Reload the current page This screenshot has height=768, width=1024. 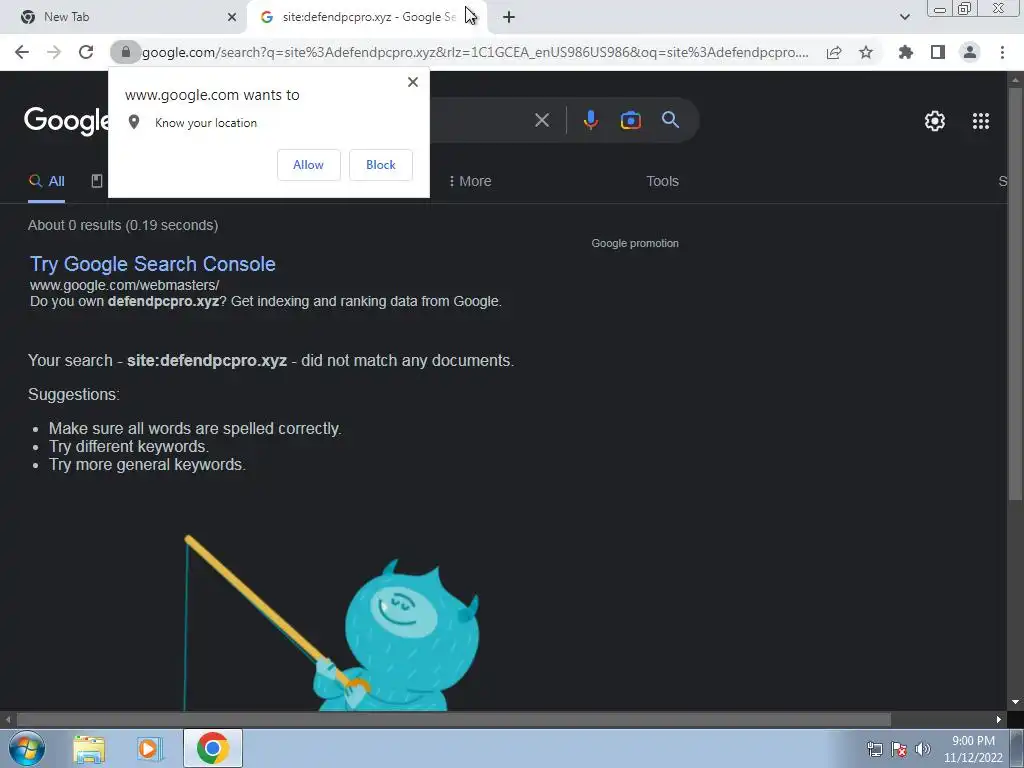(x=86, y=52)
